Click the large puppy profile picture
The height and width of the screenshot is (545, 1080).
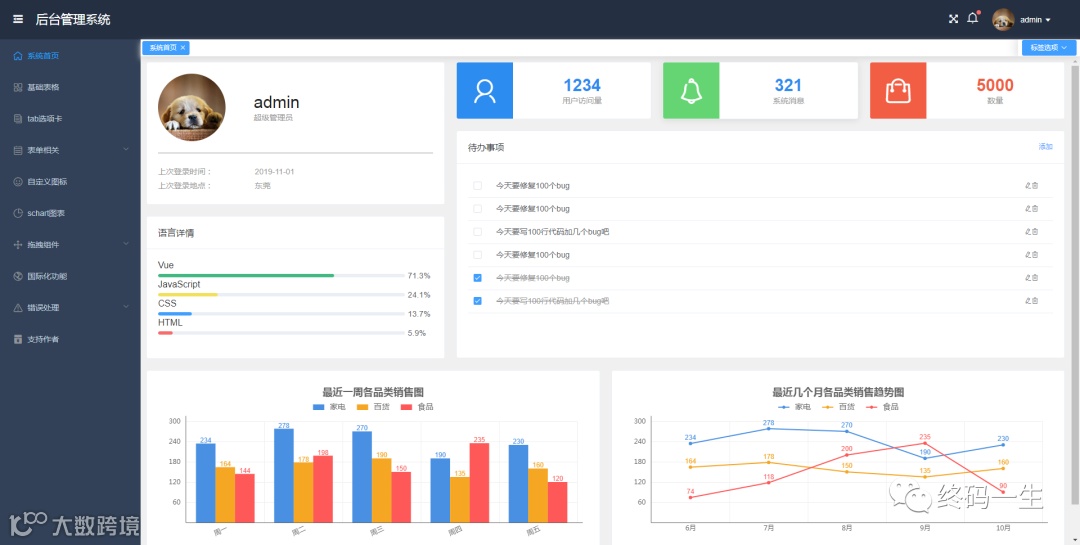(x=191, y=107)
